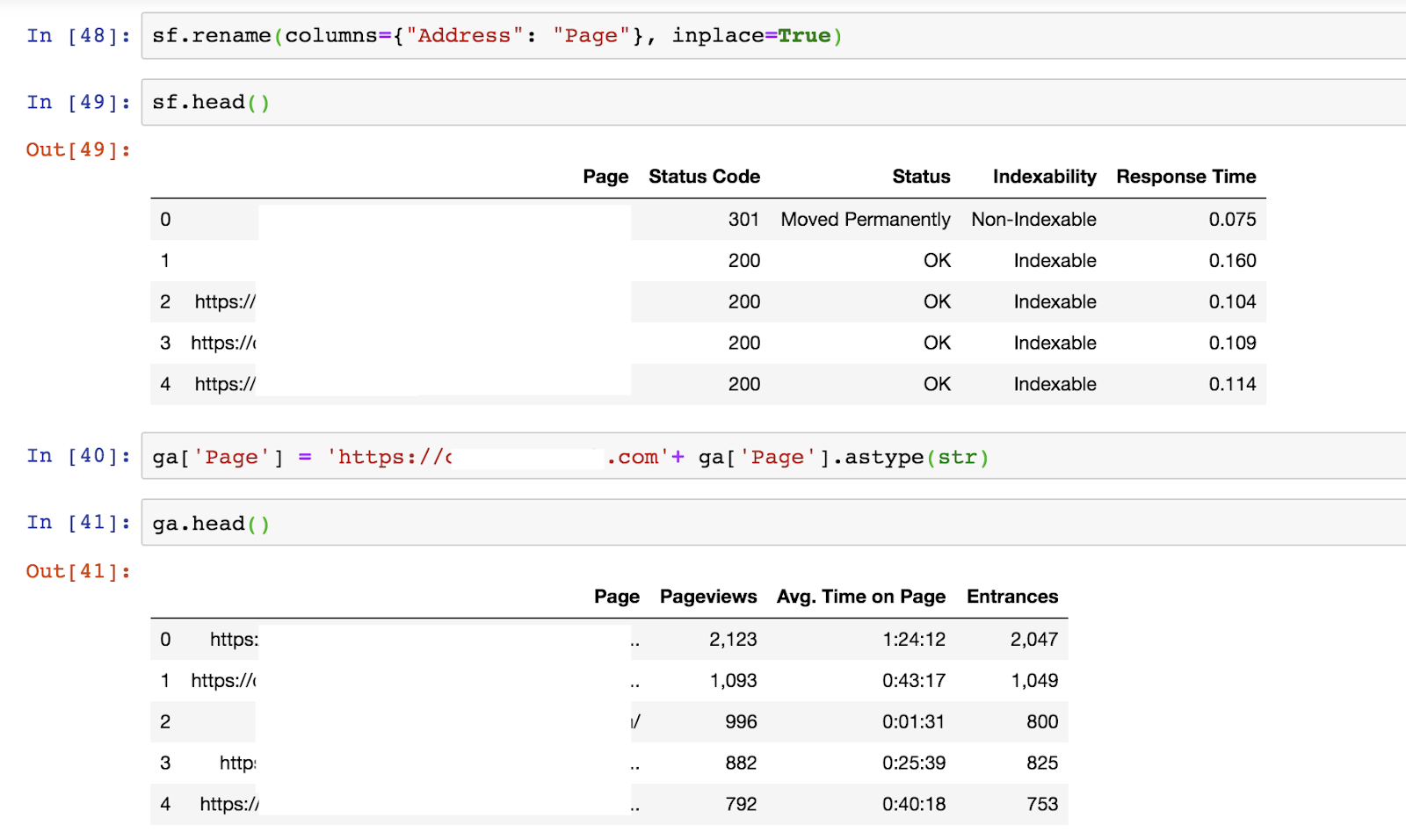Click the Non-Indexable cell
1406x840 pixels.
tap(1033, 220)
